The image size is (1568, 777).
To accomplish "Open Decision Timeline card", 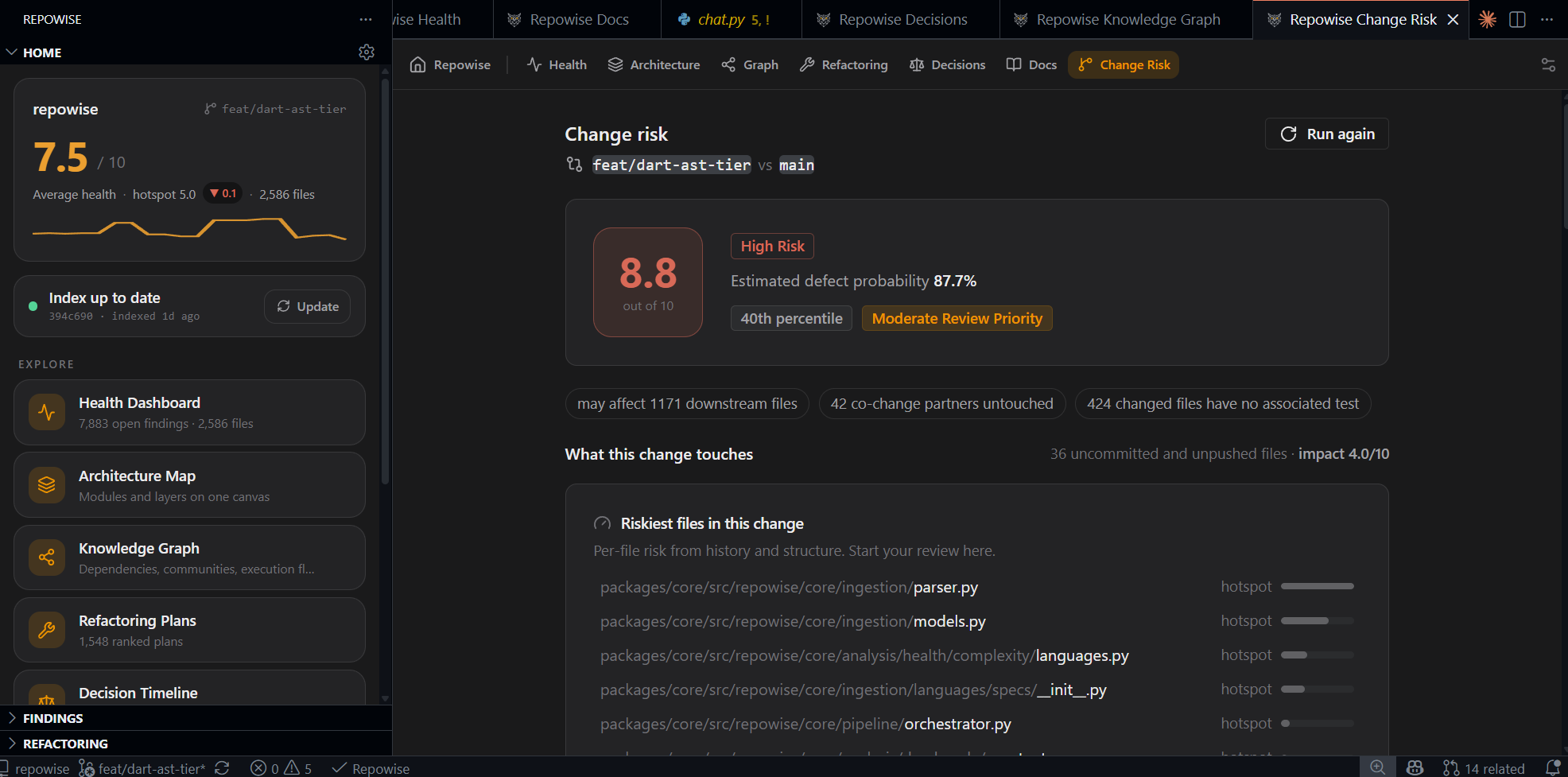I will click(189, 688).
